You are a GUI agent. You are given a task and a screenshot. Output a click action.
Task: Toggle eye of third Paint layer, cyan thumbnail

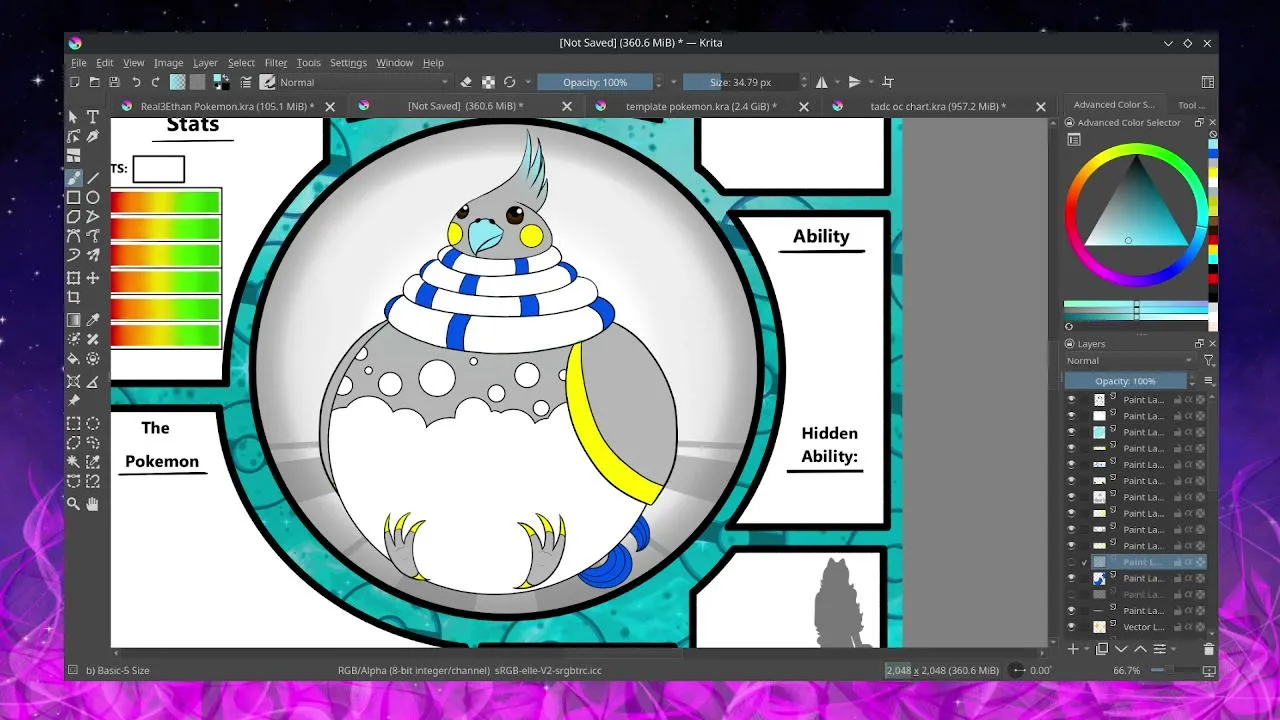click(1071, 432)
